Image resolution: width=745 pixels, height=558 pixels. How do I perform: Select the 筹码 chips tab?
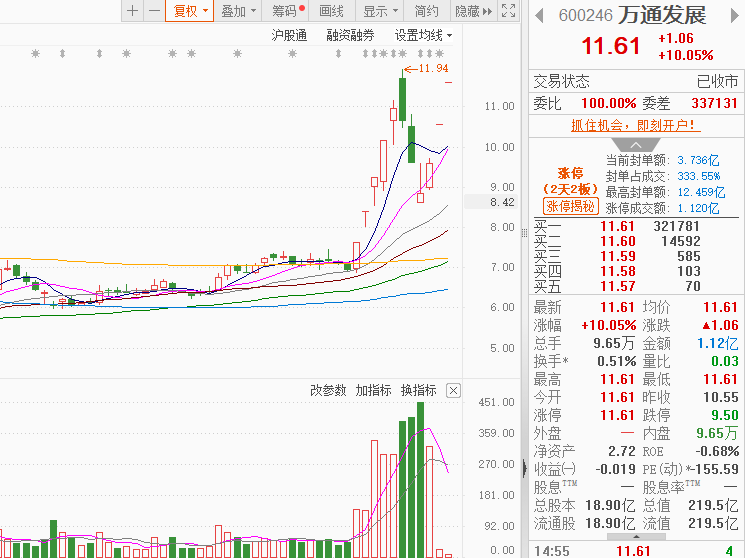pos(285,10)
